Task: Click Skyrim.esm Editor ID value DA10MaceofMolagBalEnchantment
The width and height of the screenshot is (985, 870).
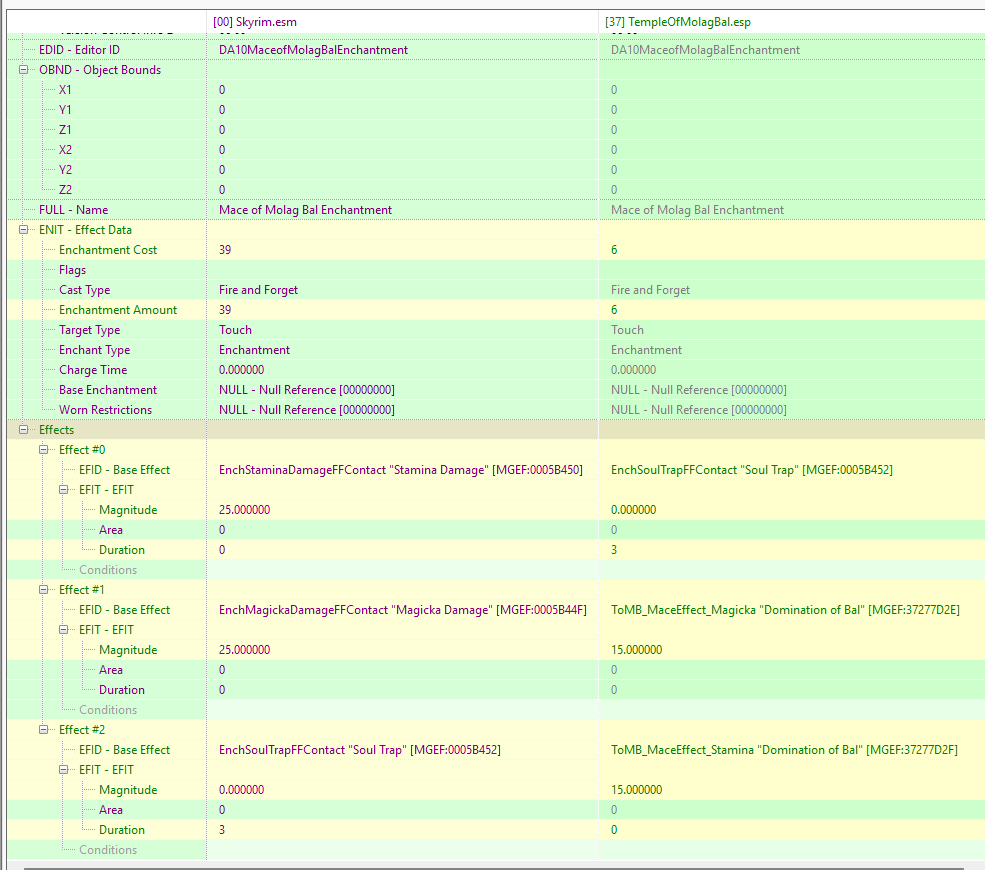Action: click(313, 50)
